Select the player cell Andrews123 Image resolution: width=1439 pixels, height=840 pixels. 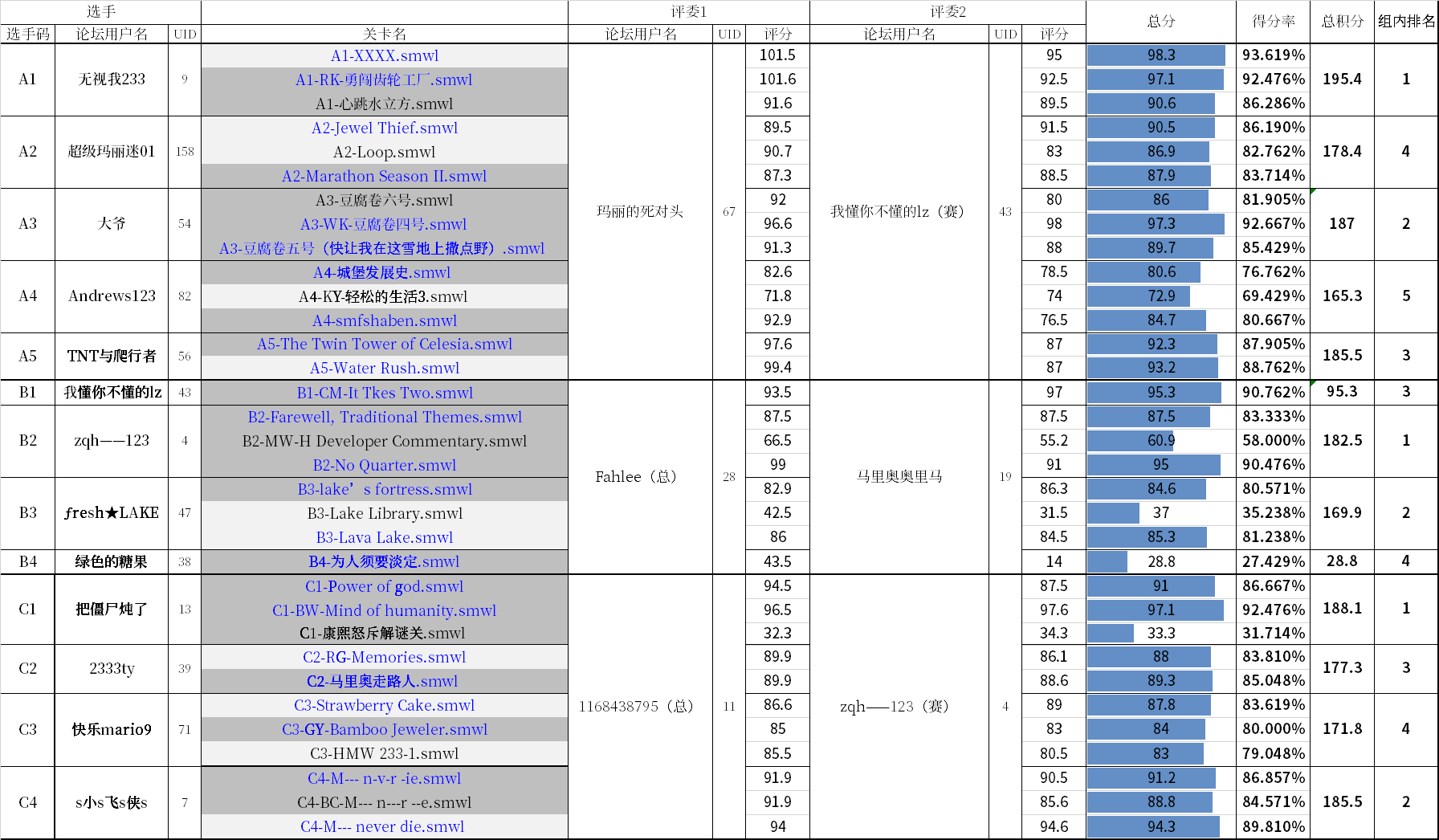click(112, 296)
